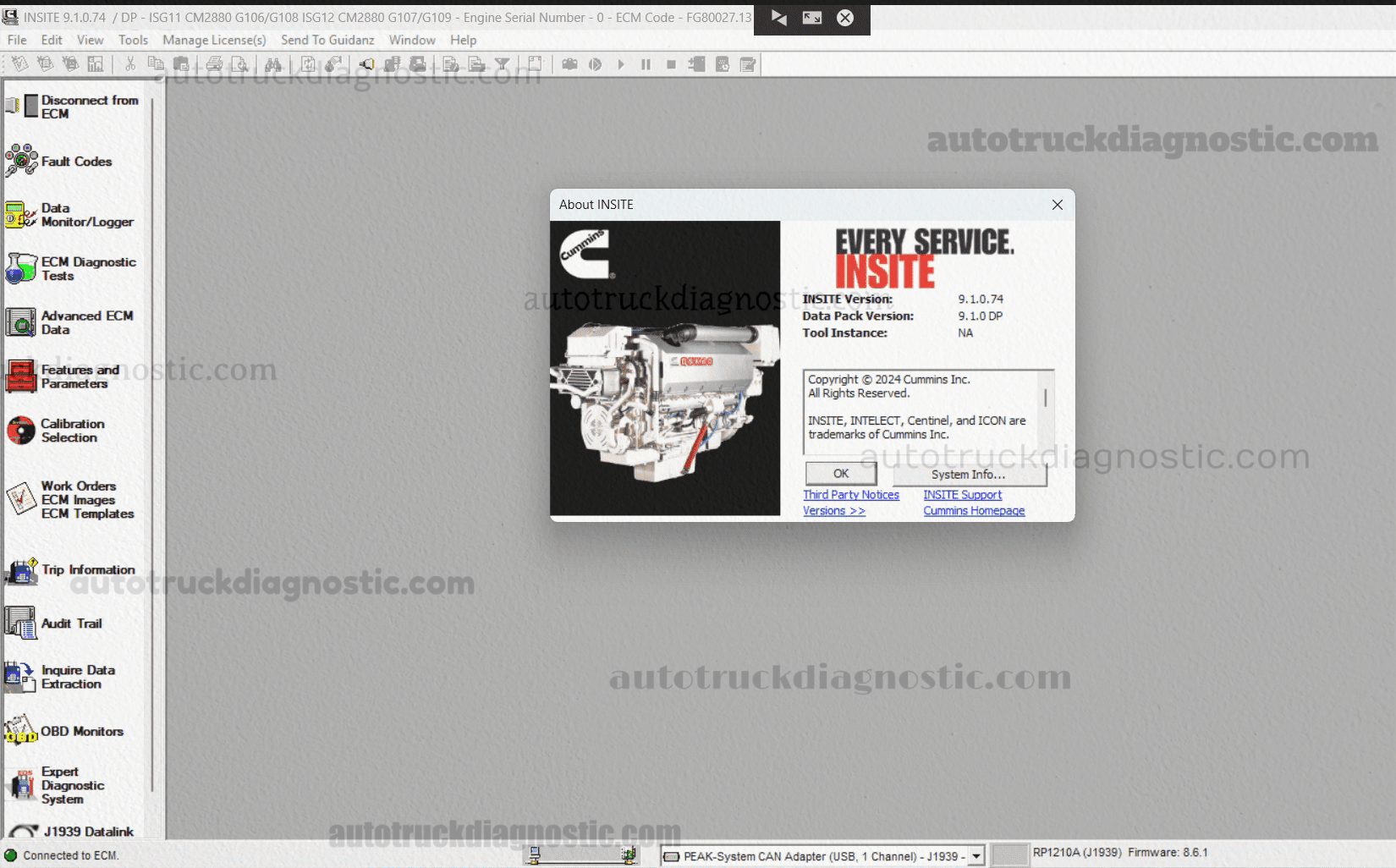This screenshot has height=868, width=1396.
Task: Open the Tools menu
Action: [x=133, y=40]
